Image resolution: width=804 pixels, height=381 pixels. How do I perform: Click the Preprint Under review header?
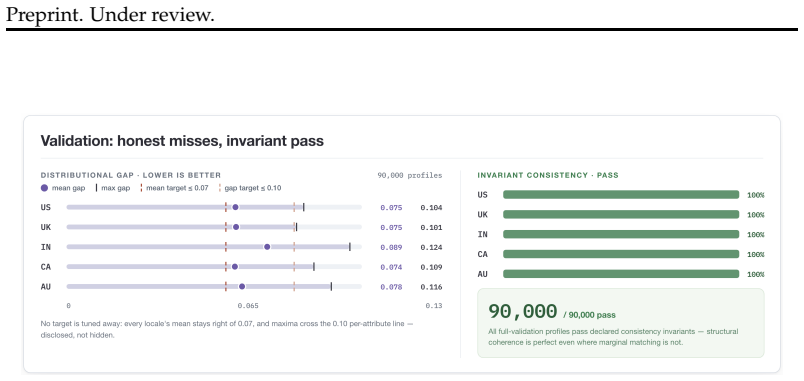click(110, 14)
